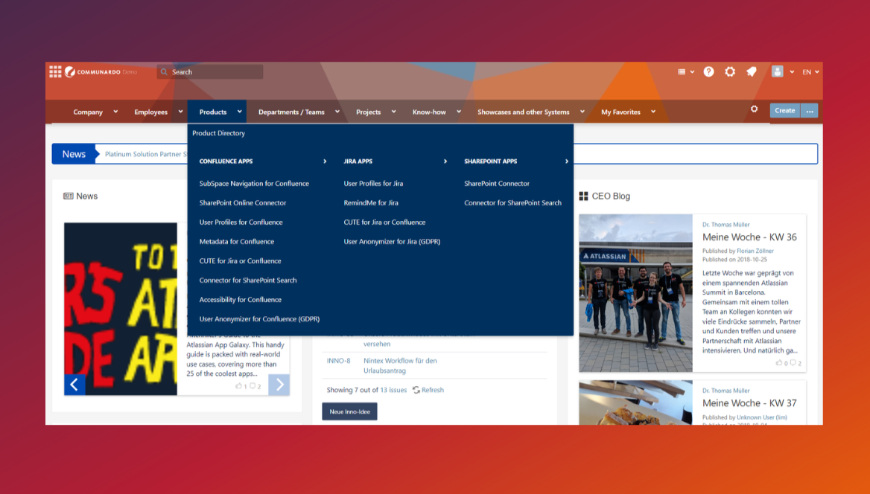Expand the Know-how menu arrow
This screenshot has width=870, height=494.
click(458, 112)
